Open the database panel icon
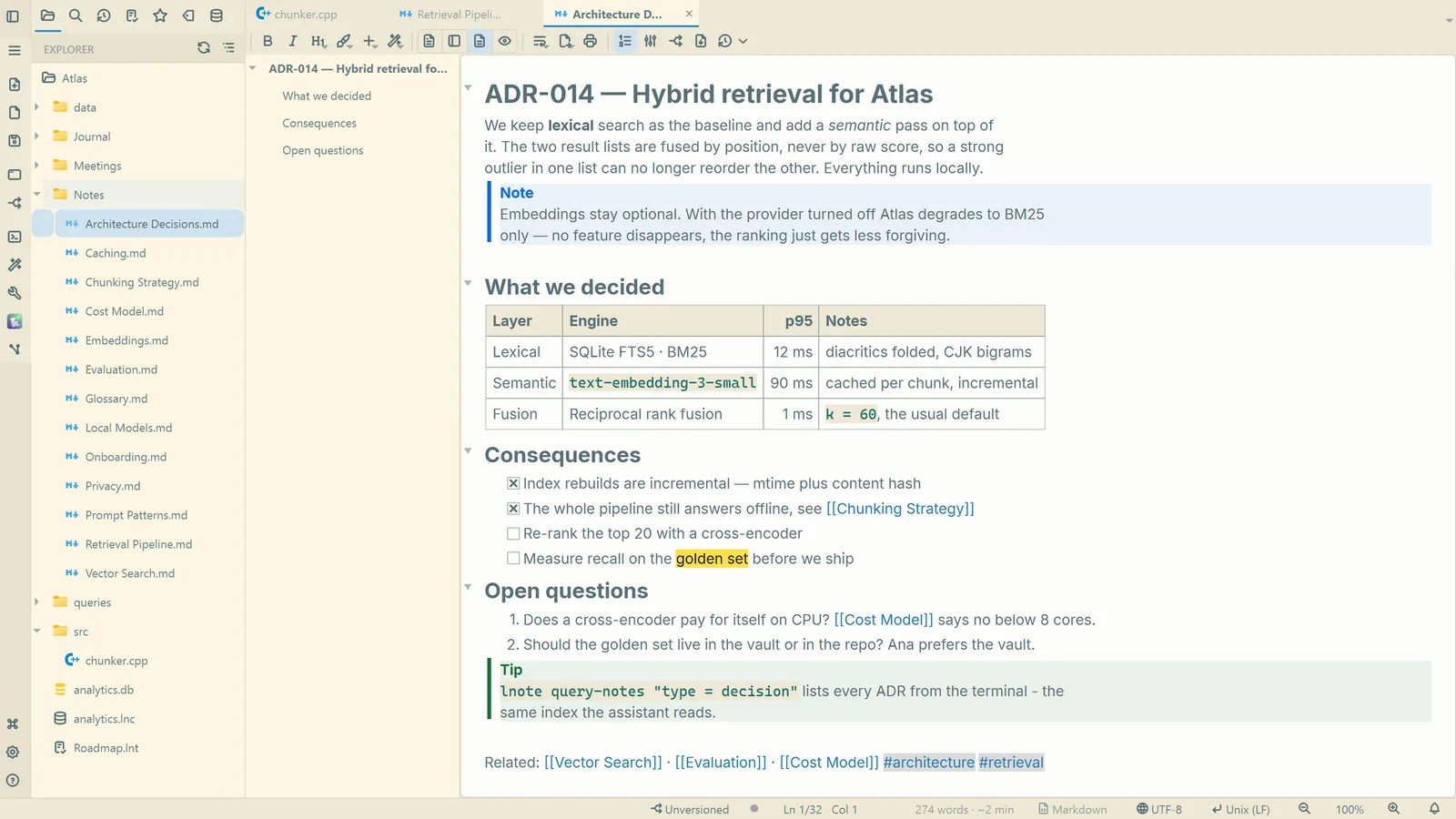Image resolution: width=1456 pixels, height=819 pixels. coord(217,15)
